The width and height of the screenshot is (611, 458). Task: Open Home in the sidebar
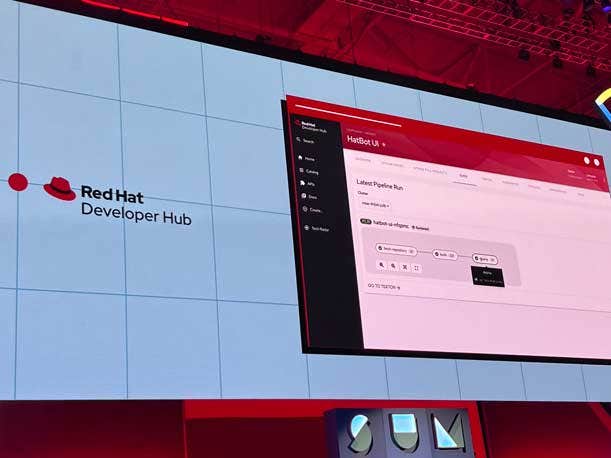pos(309,159)
